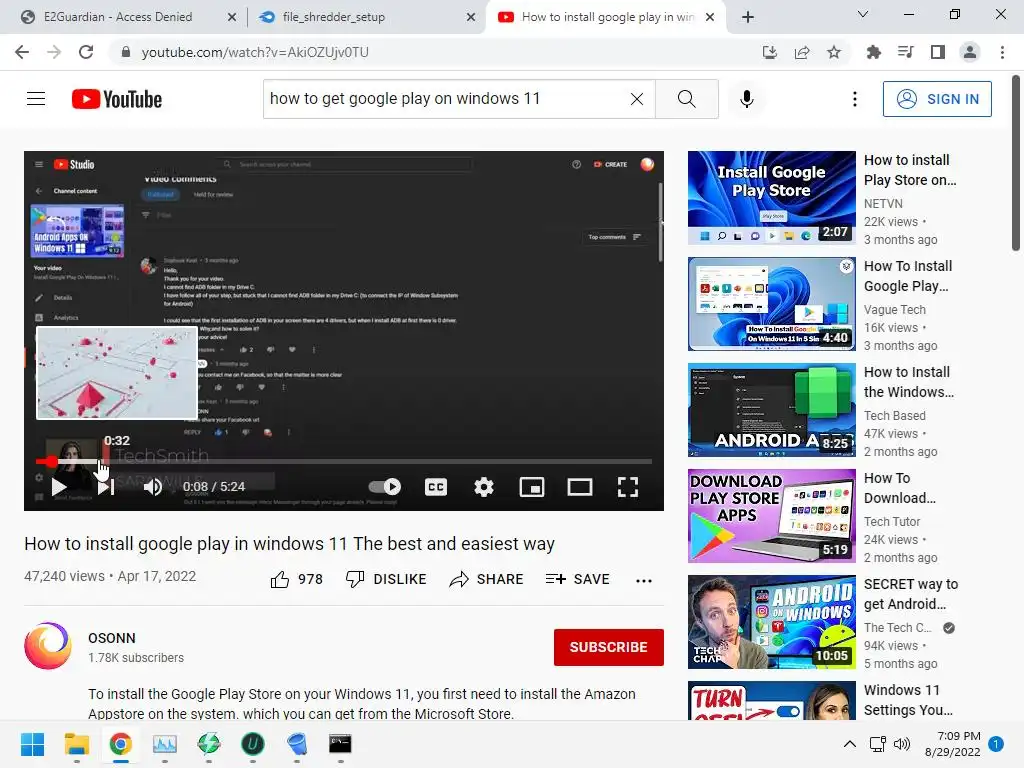Image resolution: width=1024 pixels, height=768 pixels.
Task: Open the volume speaker tray icon
Action: 902,744
